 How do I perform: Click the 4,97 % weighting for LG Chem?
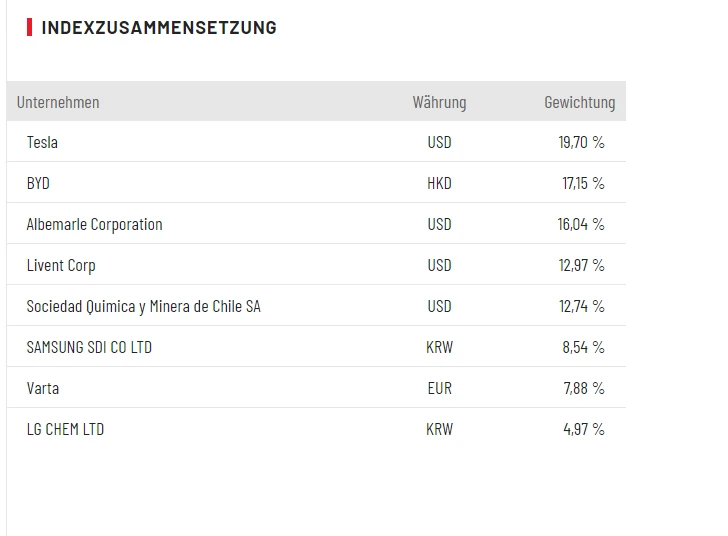(x=583, y=429)
